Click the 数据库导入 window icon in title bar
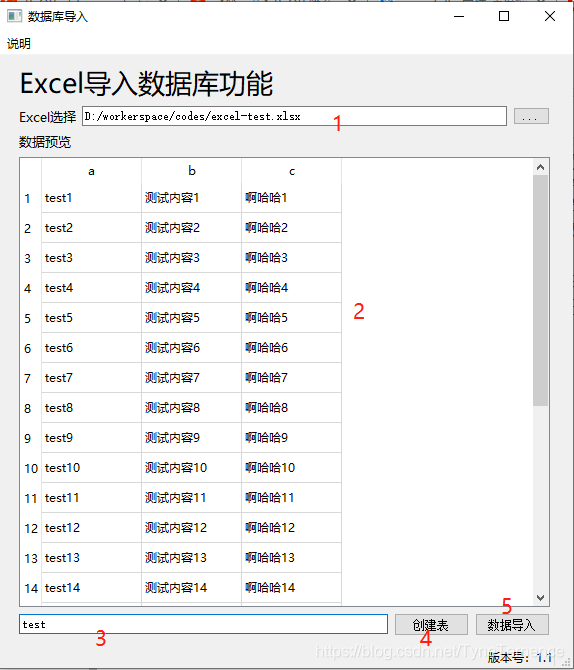 coord(14,16)
